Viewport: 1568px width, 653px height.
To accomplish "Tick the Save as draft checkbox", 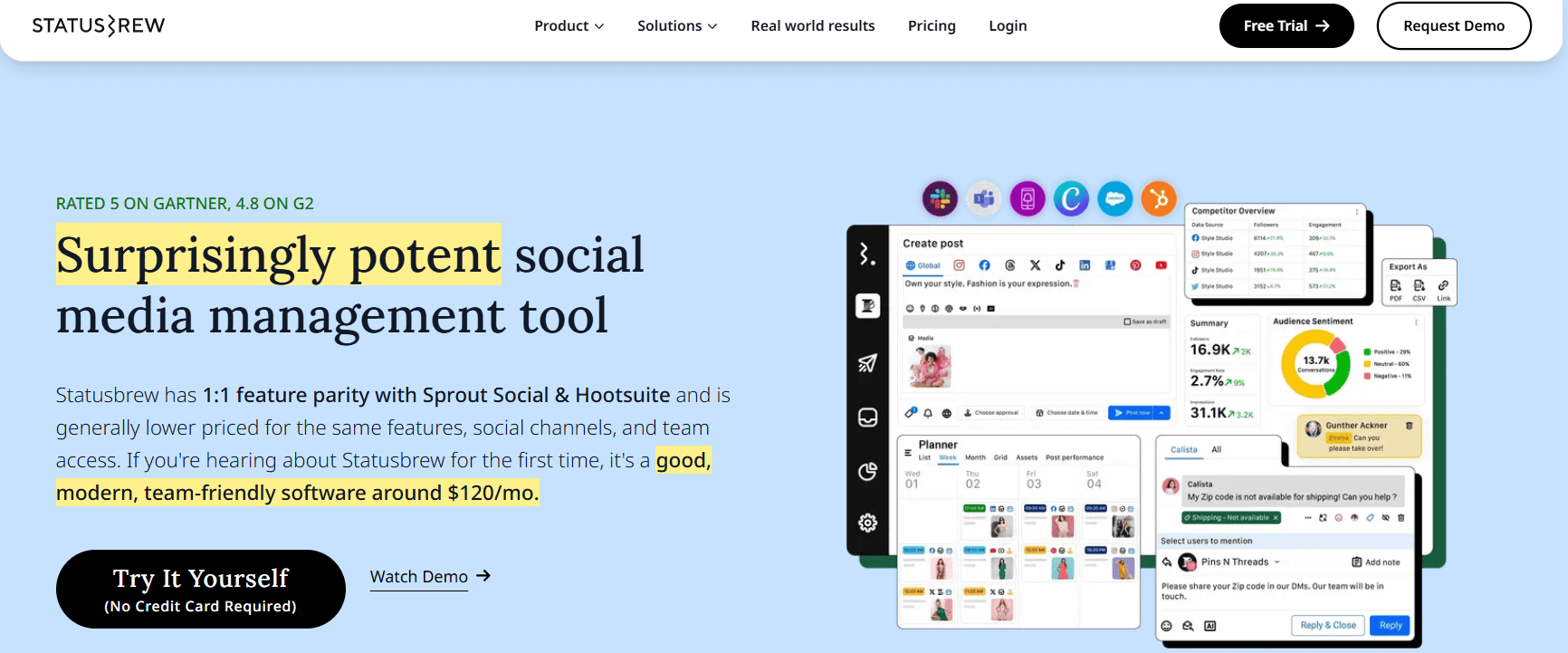I will click(1127, 322).
